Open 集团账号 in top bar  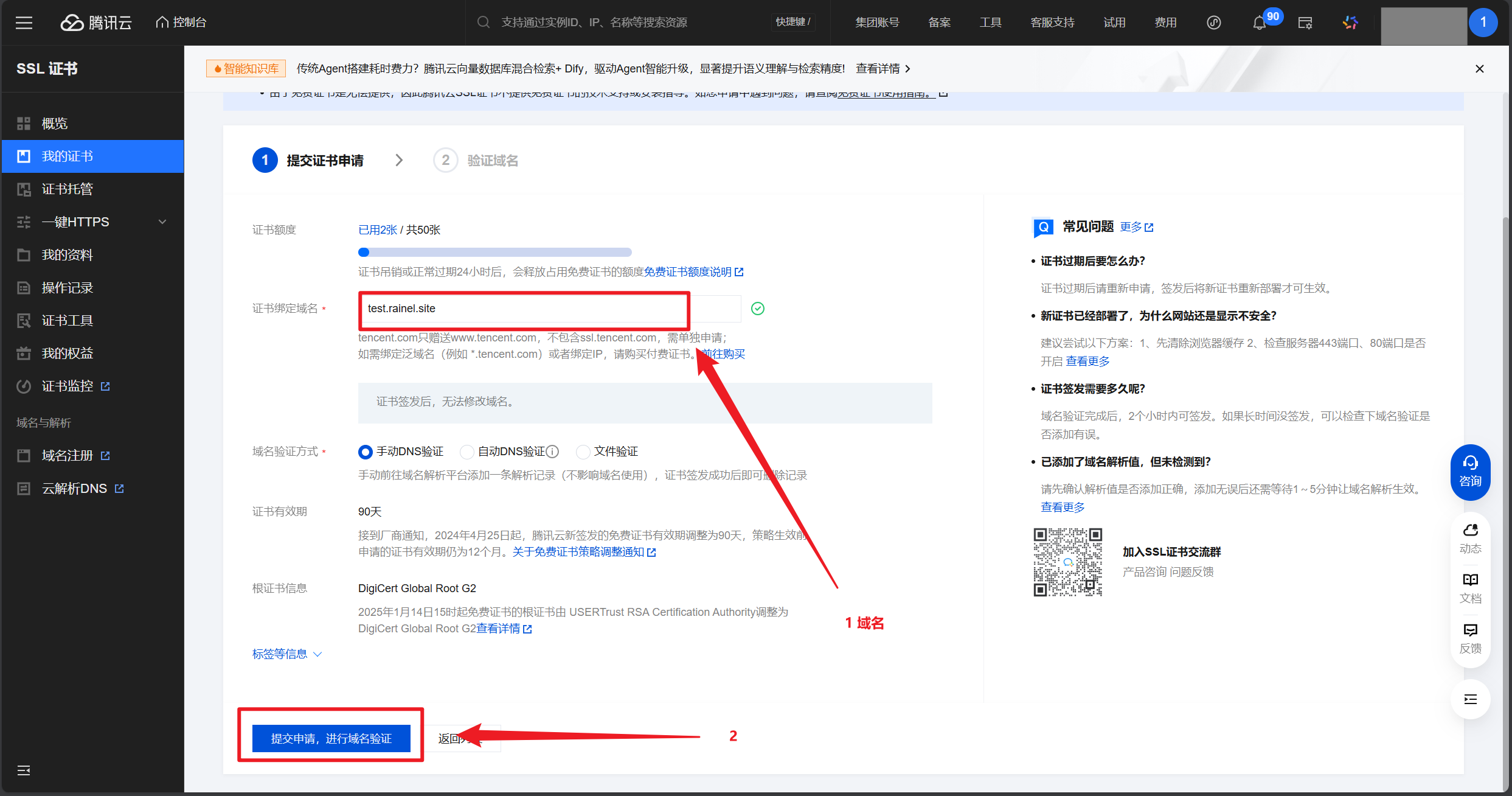(x=877, y=23)
